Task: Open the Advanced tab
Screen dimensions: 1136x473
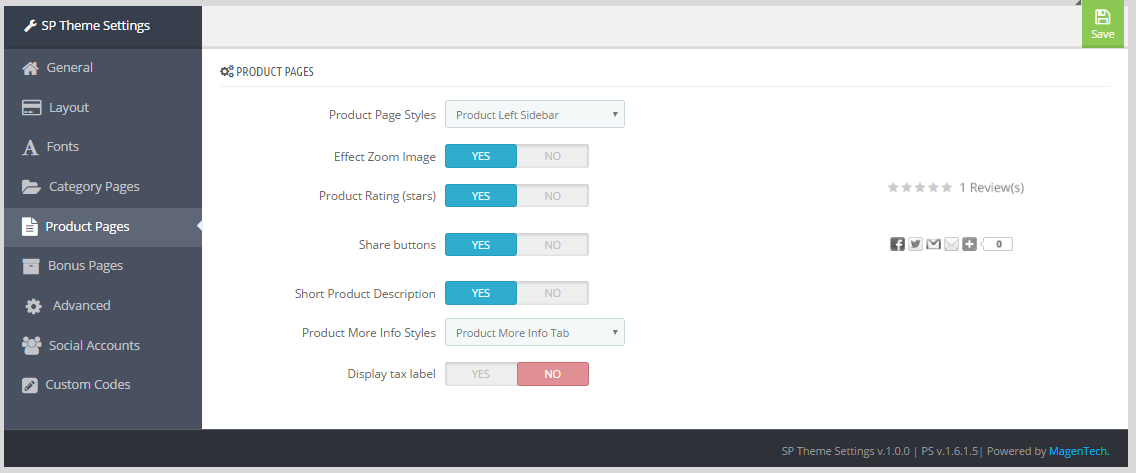Action: [x=103, y=306]
